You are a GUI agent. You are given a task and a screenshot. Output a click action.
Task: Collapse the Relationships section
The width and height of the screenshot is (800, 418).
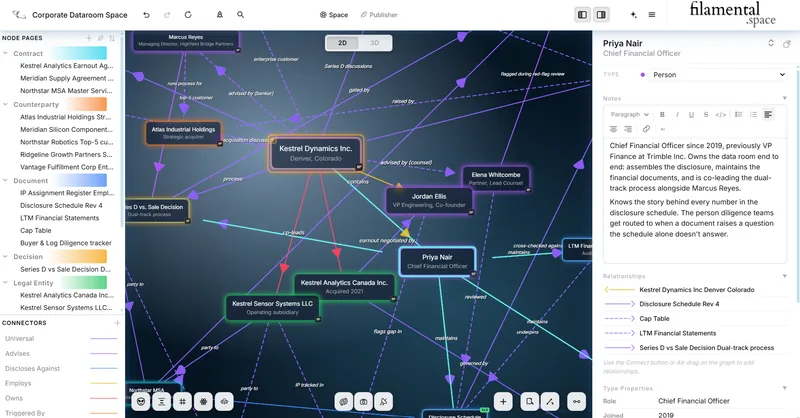pos(785,276)
